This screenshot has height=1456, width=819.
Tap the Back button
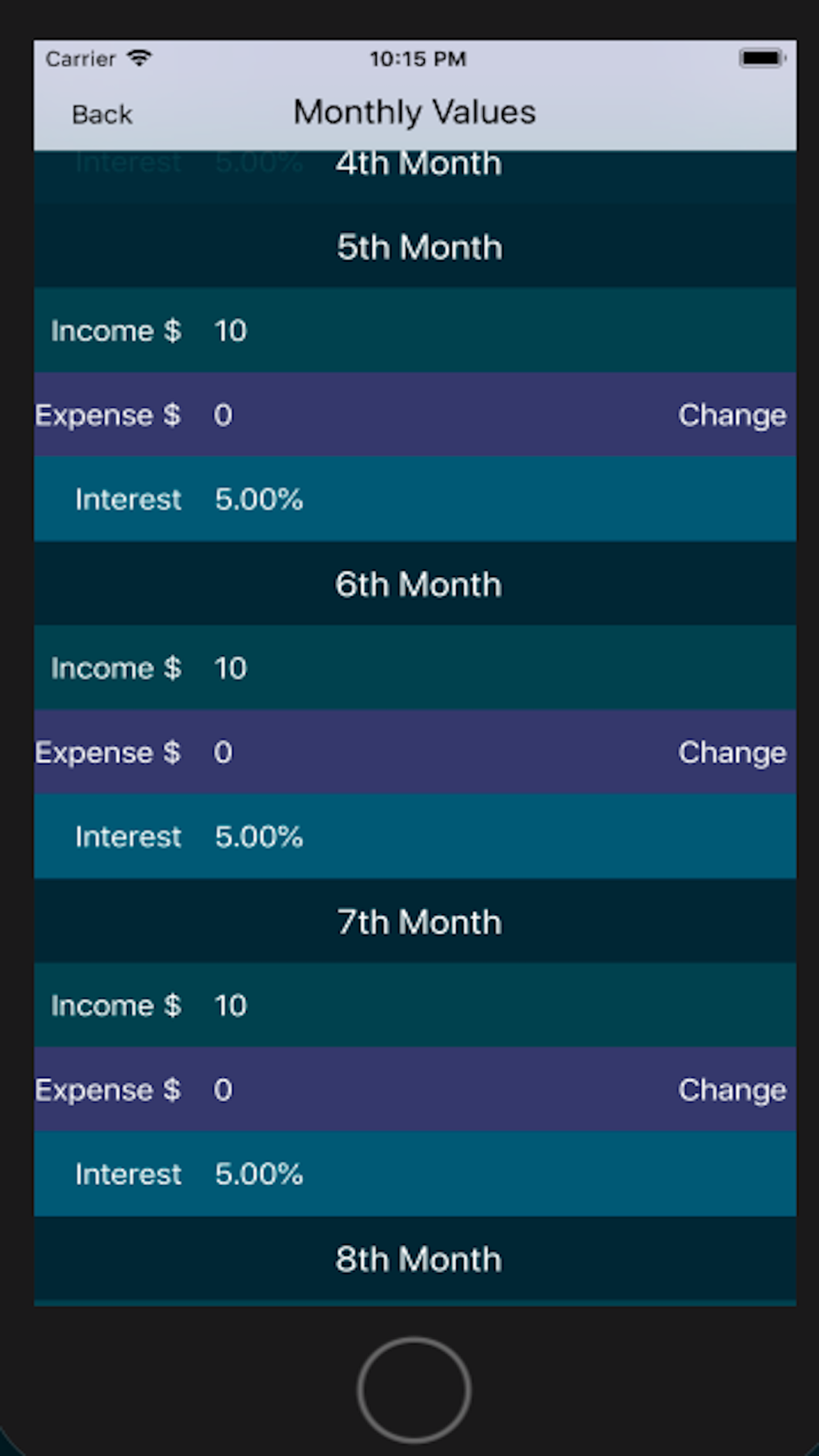[102, 114]
